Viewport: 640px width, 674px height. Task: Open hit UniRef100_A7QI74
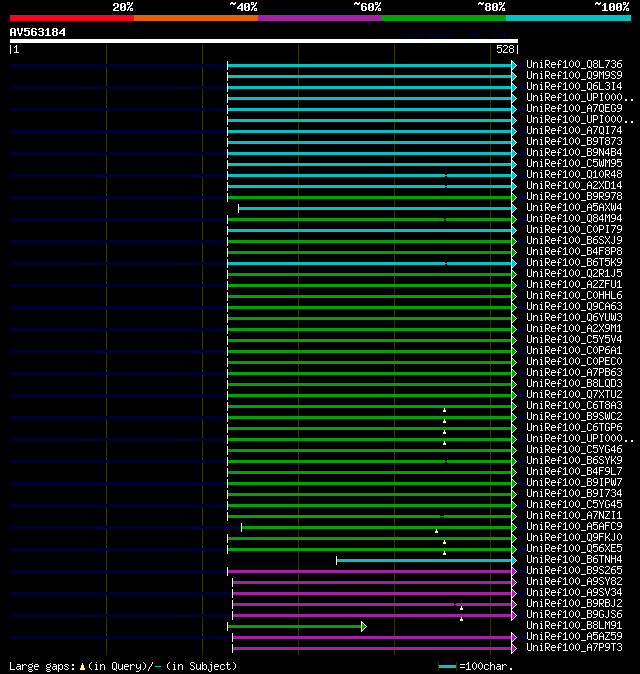pos(574,131)
